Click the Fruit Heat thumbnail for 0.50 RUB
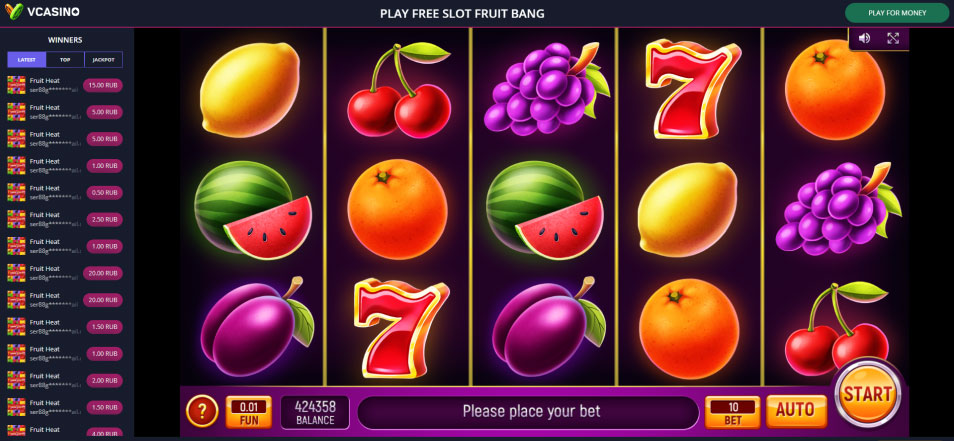The image size is (954, 441). coord(16,192)
